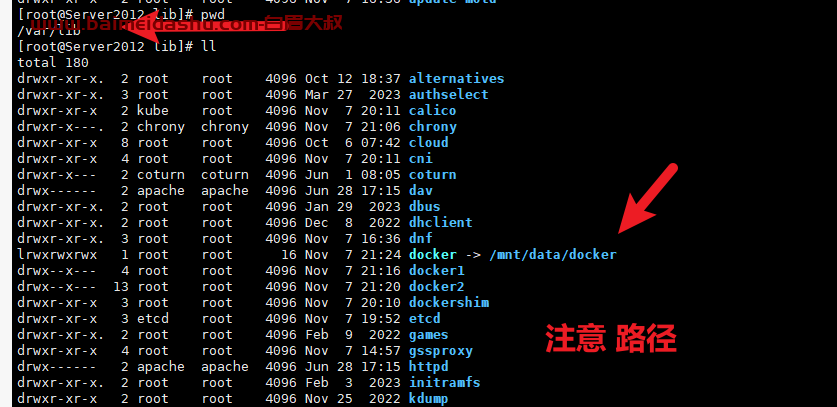Image resolution: width=837 pixels, height=407 pixels.
Task: Select the docker2 directory name
Action: (x=437, y=287)
